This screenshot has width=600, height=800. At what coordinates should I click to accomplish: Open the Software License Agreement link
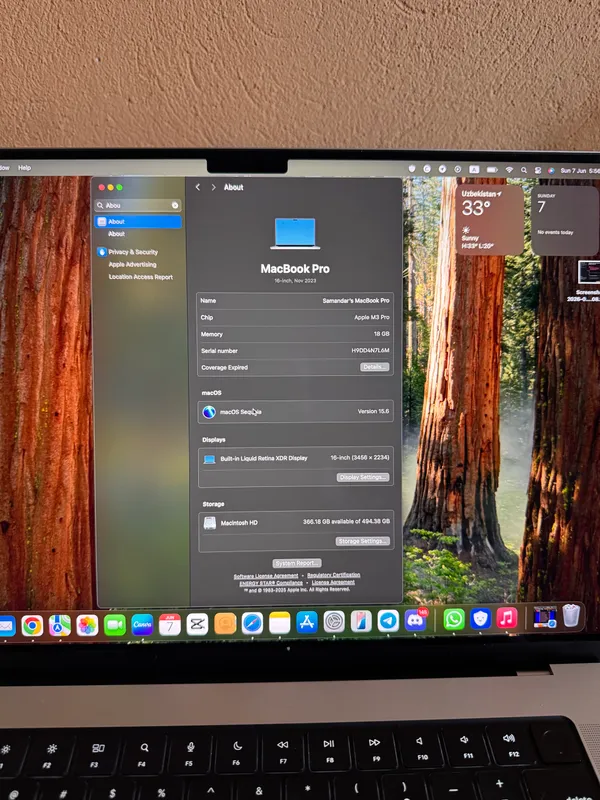[266, 576]
